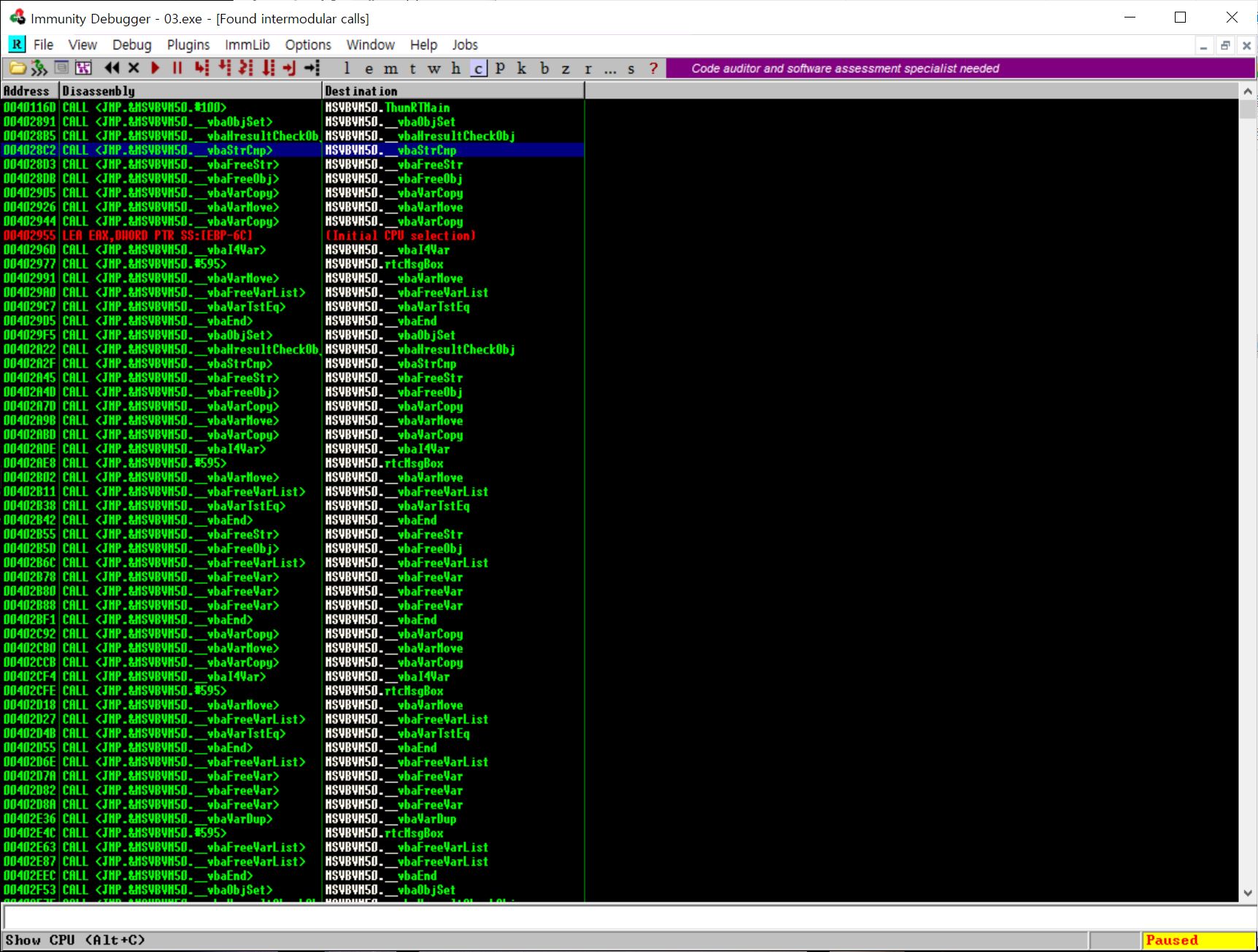This screenshot has width=1258, height=952.
Task: Show Patches with 'P' button
Action: click(500, 69)
